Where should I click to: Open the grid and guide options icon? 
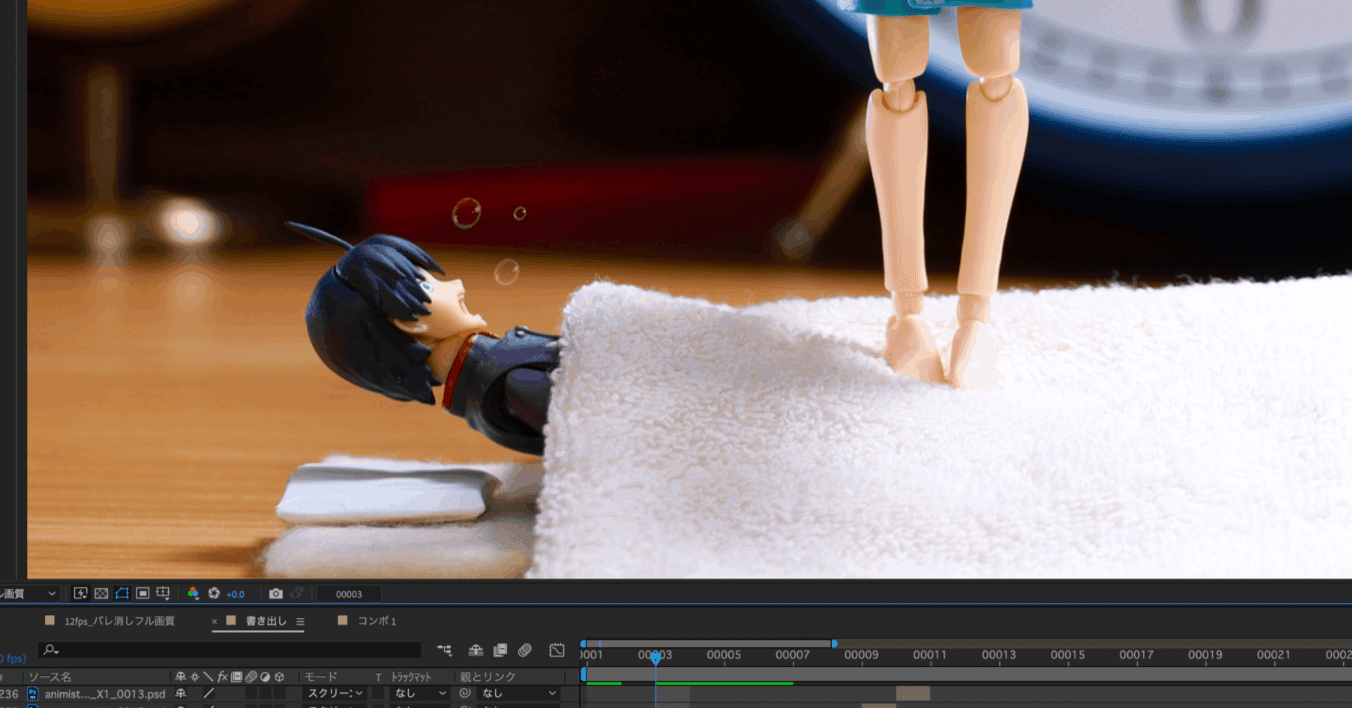click(x=163, y=594)
